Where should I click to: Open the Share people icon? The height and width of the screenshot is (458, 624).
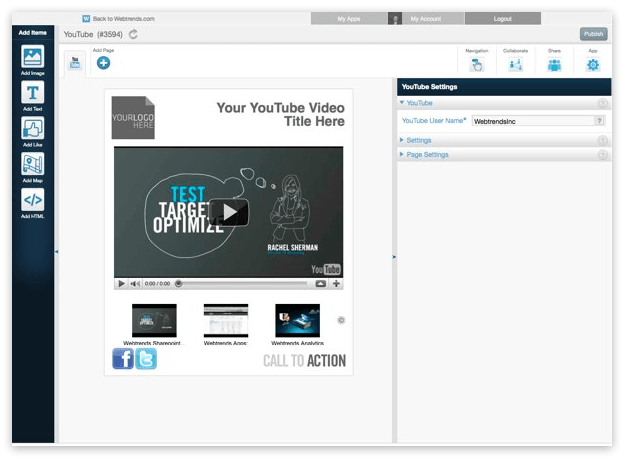[x=554, y=65]
